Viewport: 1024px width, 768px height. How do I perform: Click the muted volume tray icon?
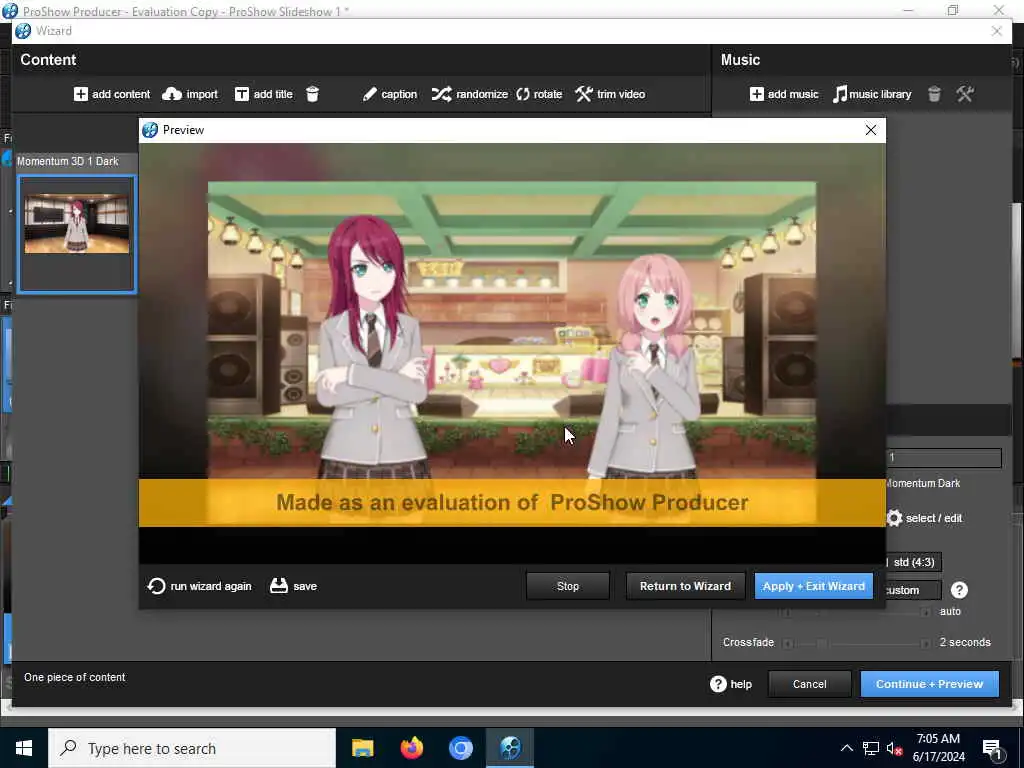pyautogui.click(x=894, y=748)
